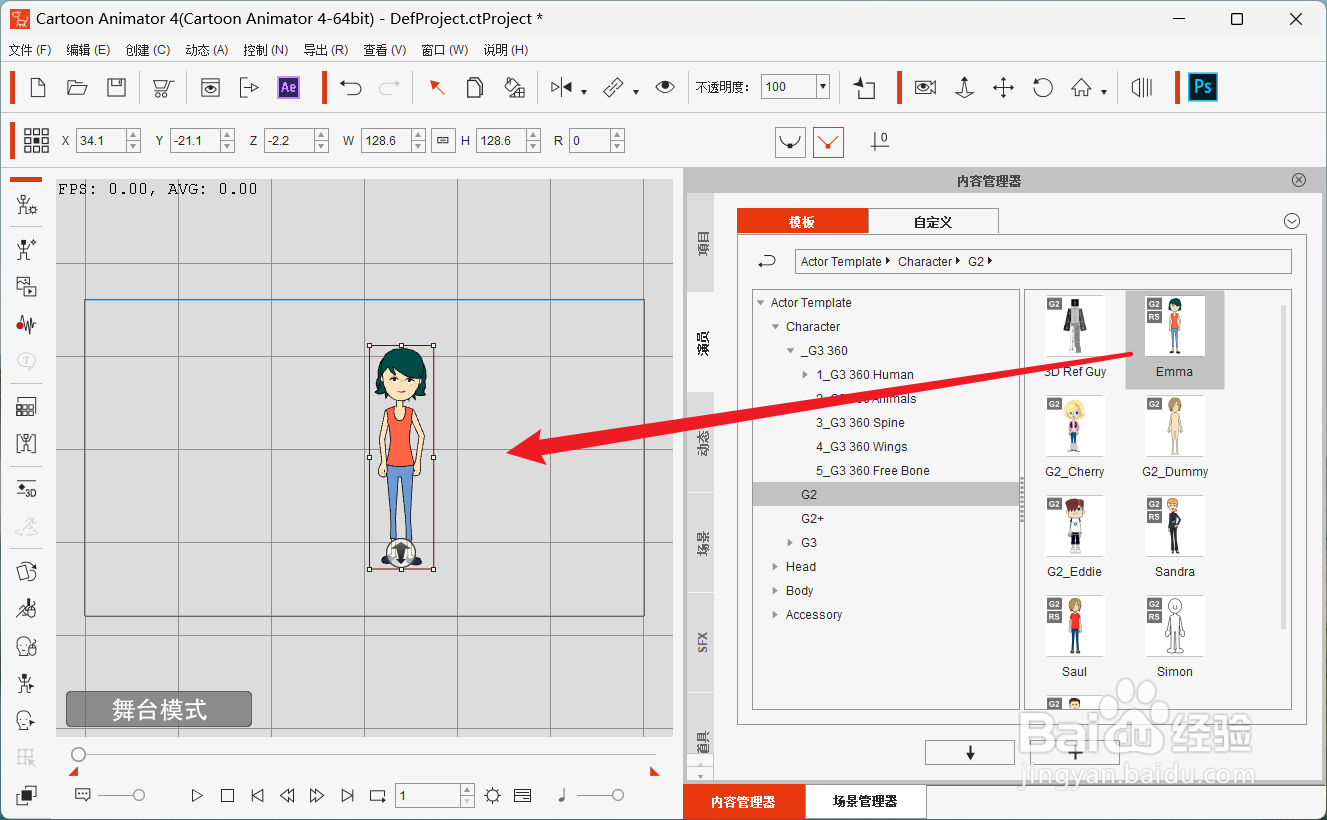This screenshot has height=820, width=1327.
Task: Redo the last undone action
Action: click(x=389, y=88)
